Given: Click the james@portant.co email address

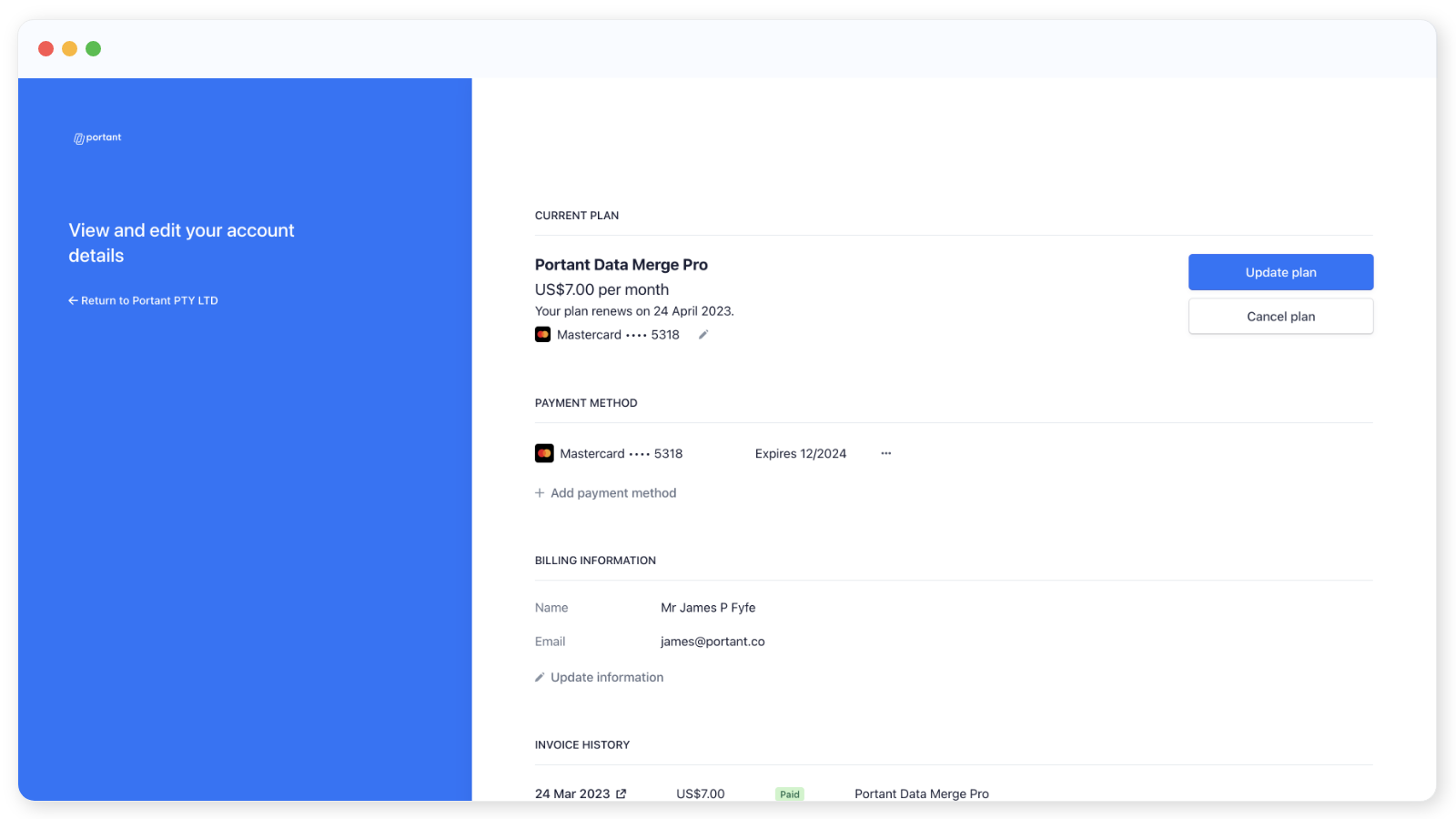Looking at the screenshot, I should 713,642.
